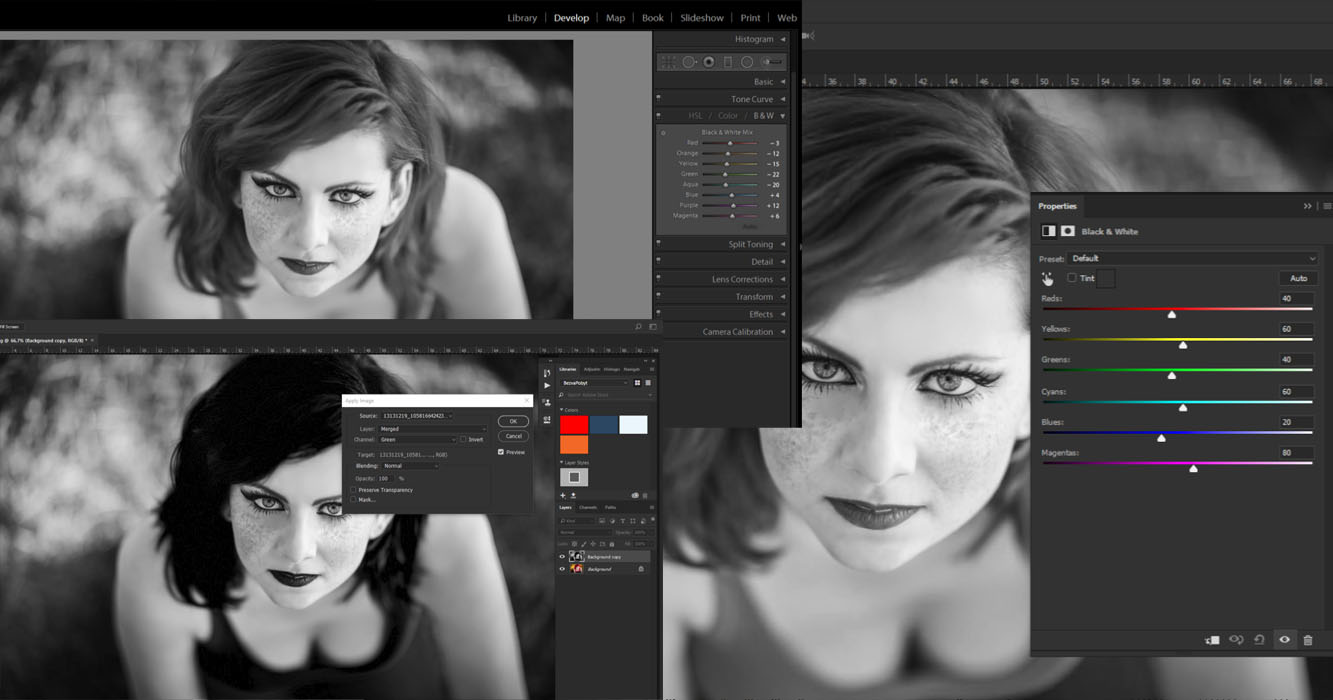
Task: Select the red color swatch in Libraries
Action: tap(574, 425)
